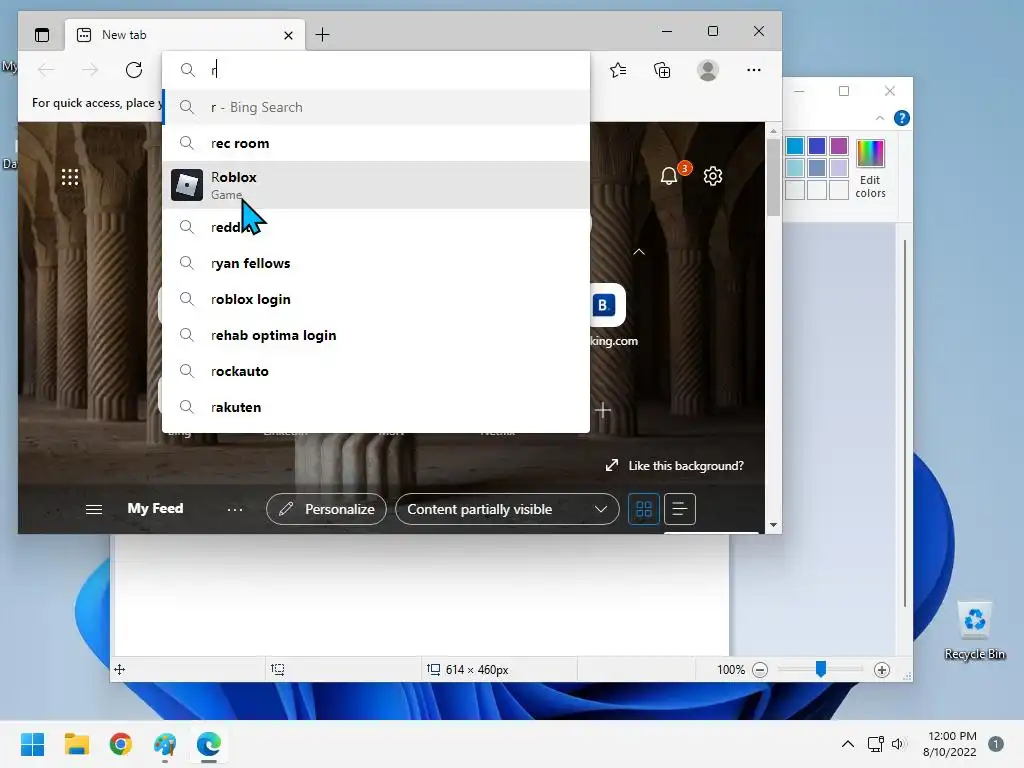Viewport: 1024px width, 768px height.
Task: Select the lavender swatch in Paint
Action: point(839,168)
